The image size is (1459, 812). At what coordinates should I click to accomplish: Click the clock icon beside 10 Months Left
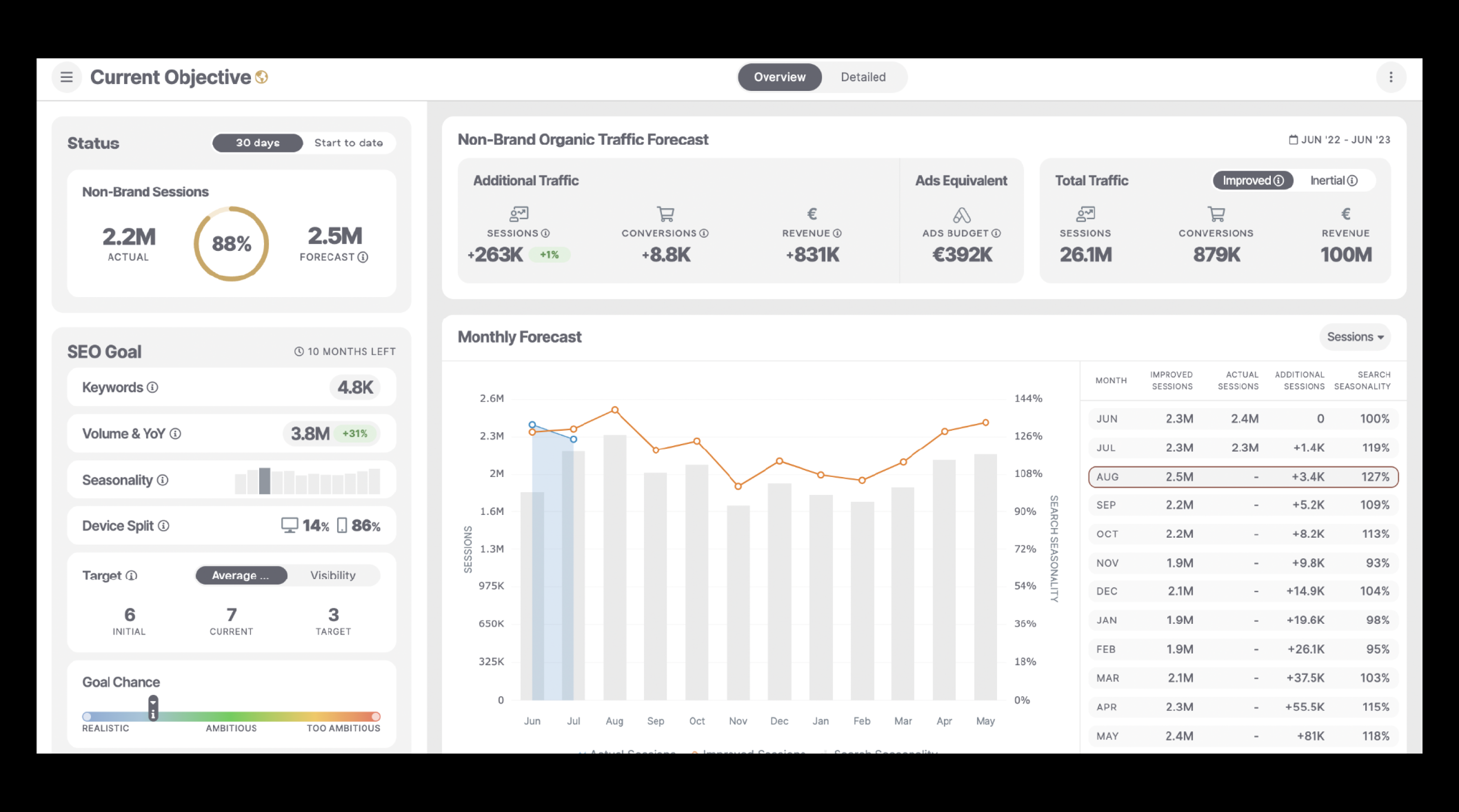pyautogui.click(x=299, y=351)
